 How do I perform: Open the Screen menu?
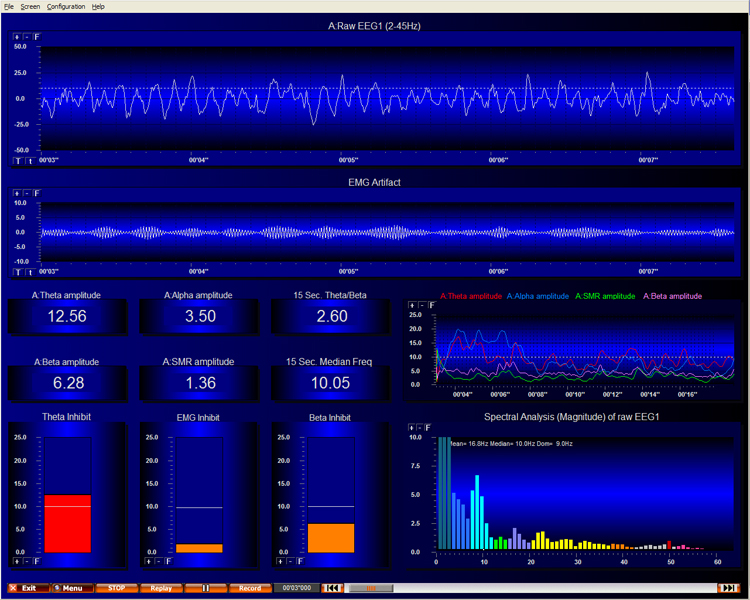point(30,6)
